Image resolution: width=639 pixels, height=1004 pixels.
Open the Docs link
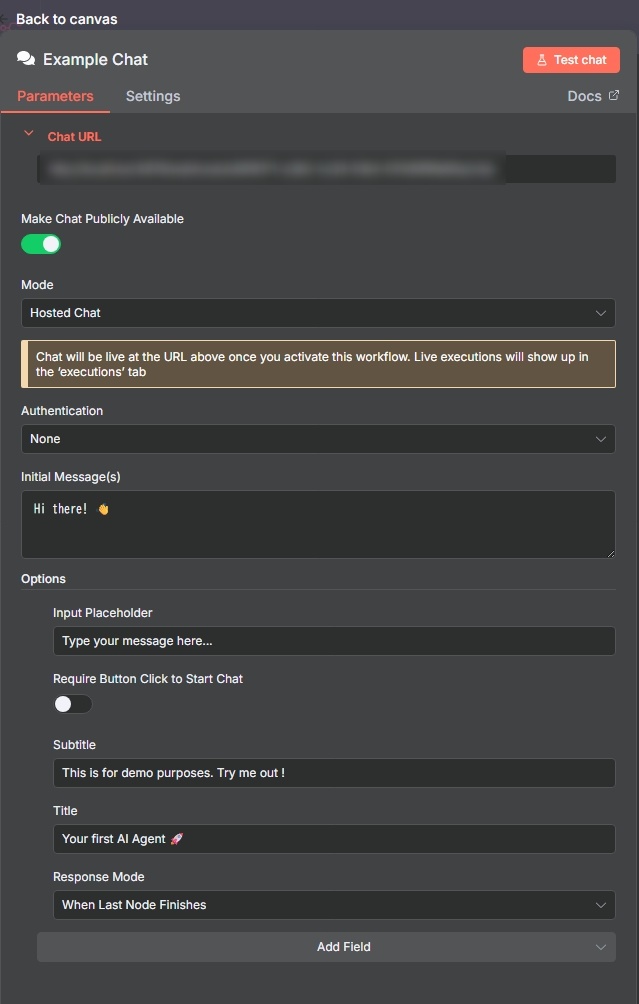[585, 96]
